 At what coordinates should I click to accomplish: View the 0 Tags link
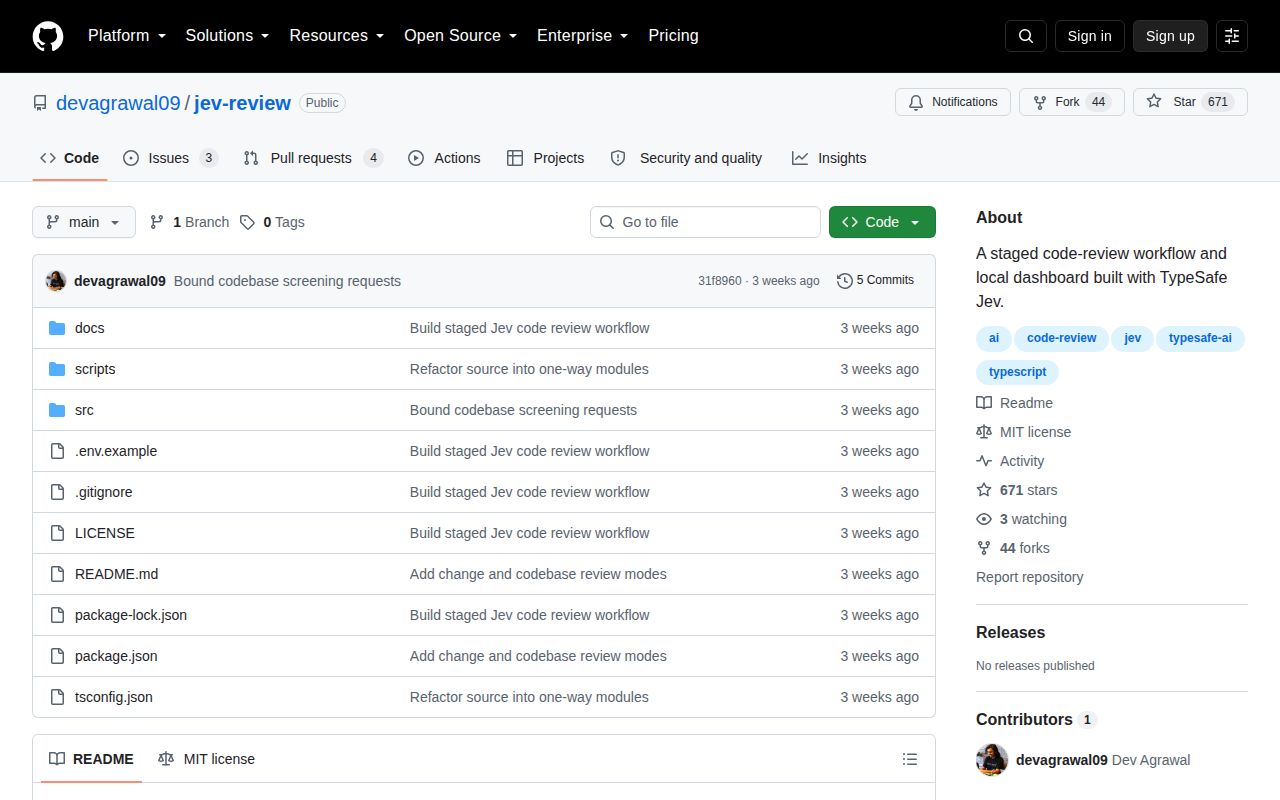pos(272,222)
